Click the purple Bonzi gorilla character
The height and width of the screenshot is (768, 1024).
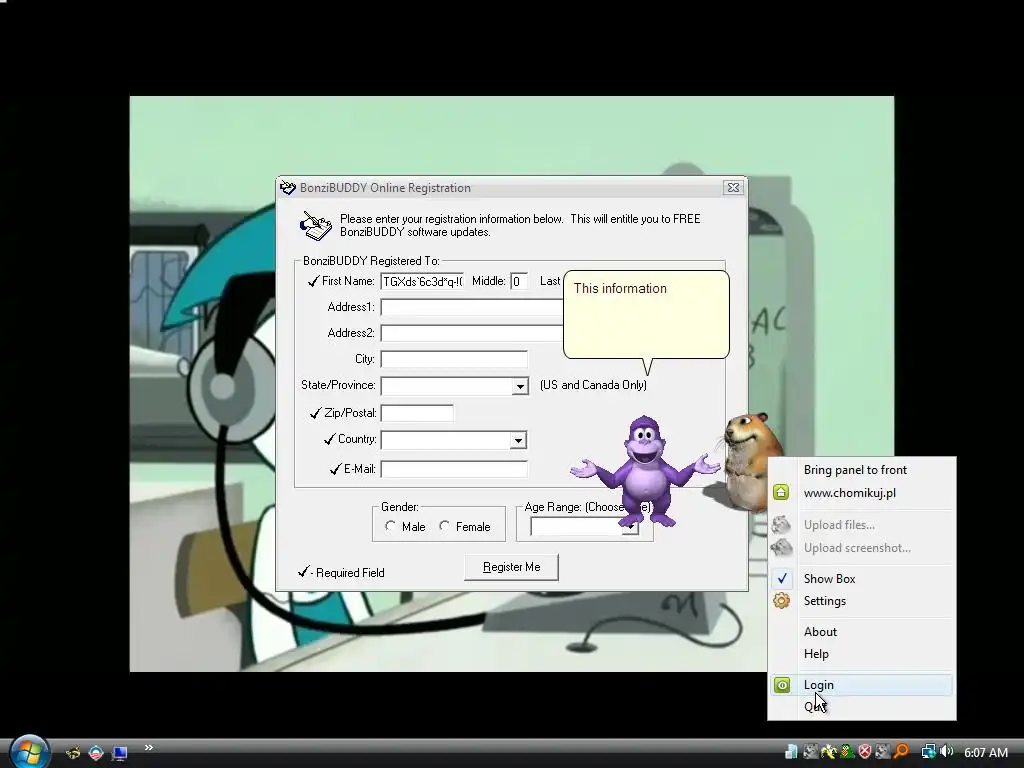pos(645,472)
